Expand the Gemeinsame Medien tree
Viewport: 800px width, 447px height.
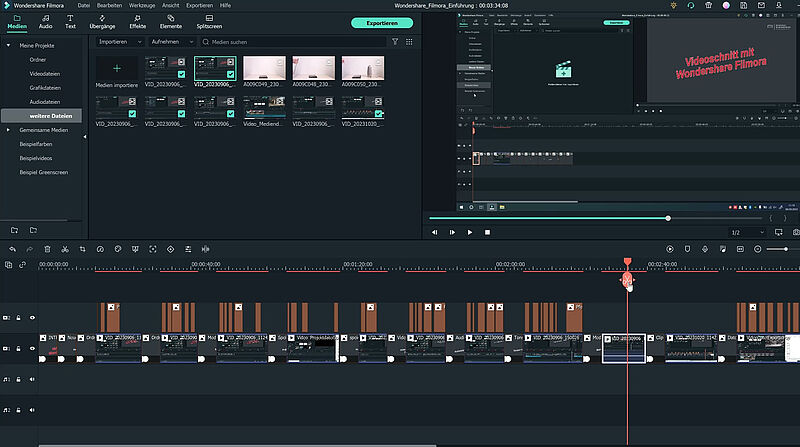pos(8,130)
